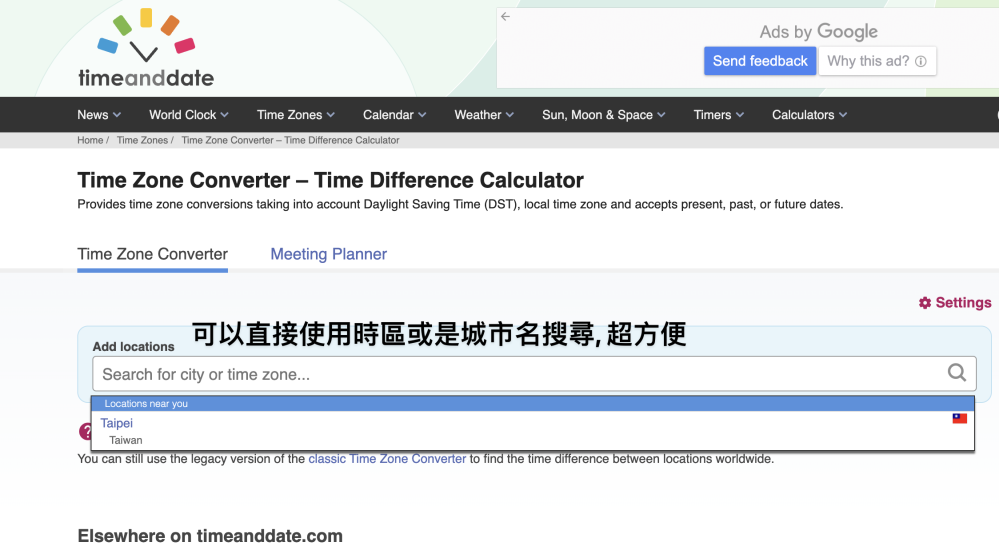Open the Sun, Moon & Space menu
Viewport: 999px width, 550px height.
click(x=603, y=115)
